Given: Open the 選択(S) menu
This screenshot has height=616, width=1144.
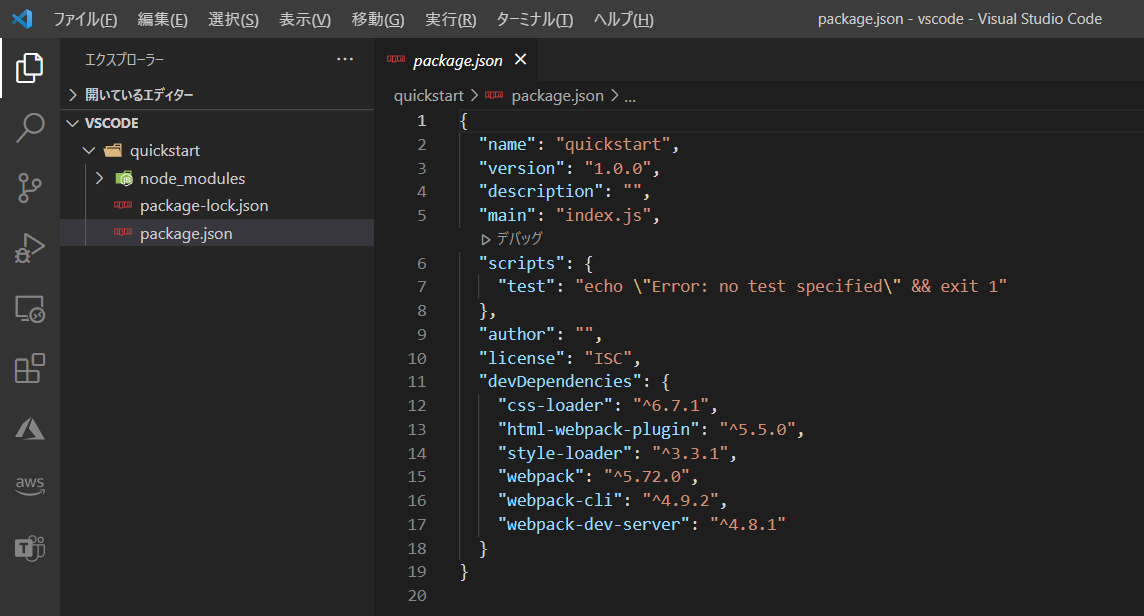Looking at the screenshot, I should pos(233,19).
